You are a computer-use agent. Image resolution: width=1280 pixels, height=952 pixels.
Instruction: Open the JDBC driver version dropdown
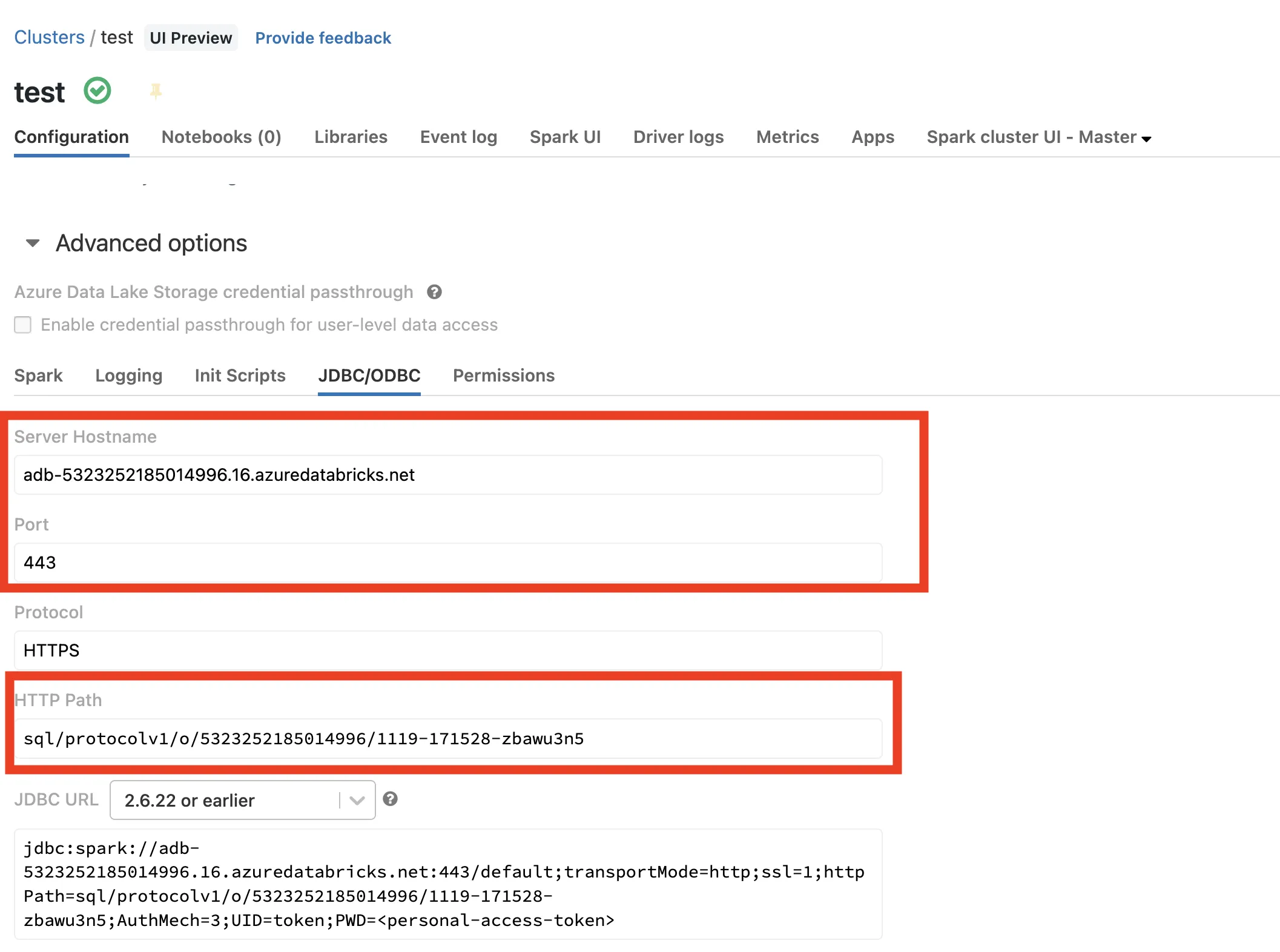tap(242, 800)
